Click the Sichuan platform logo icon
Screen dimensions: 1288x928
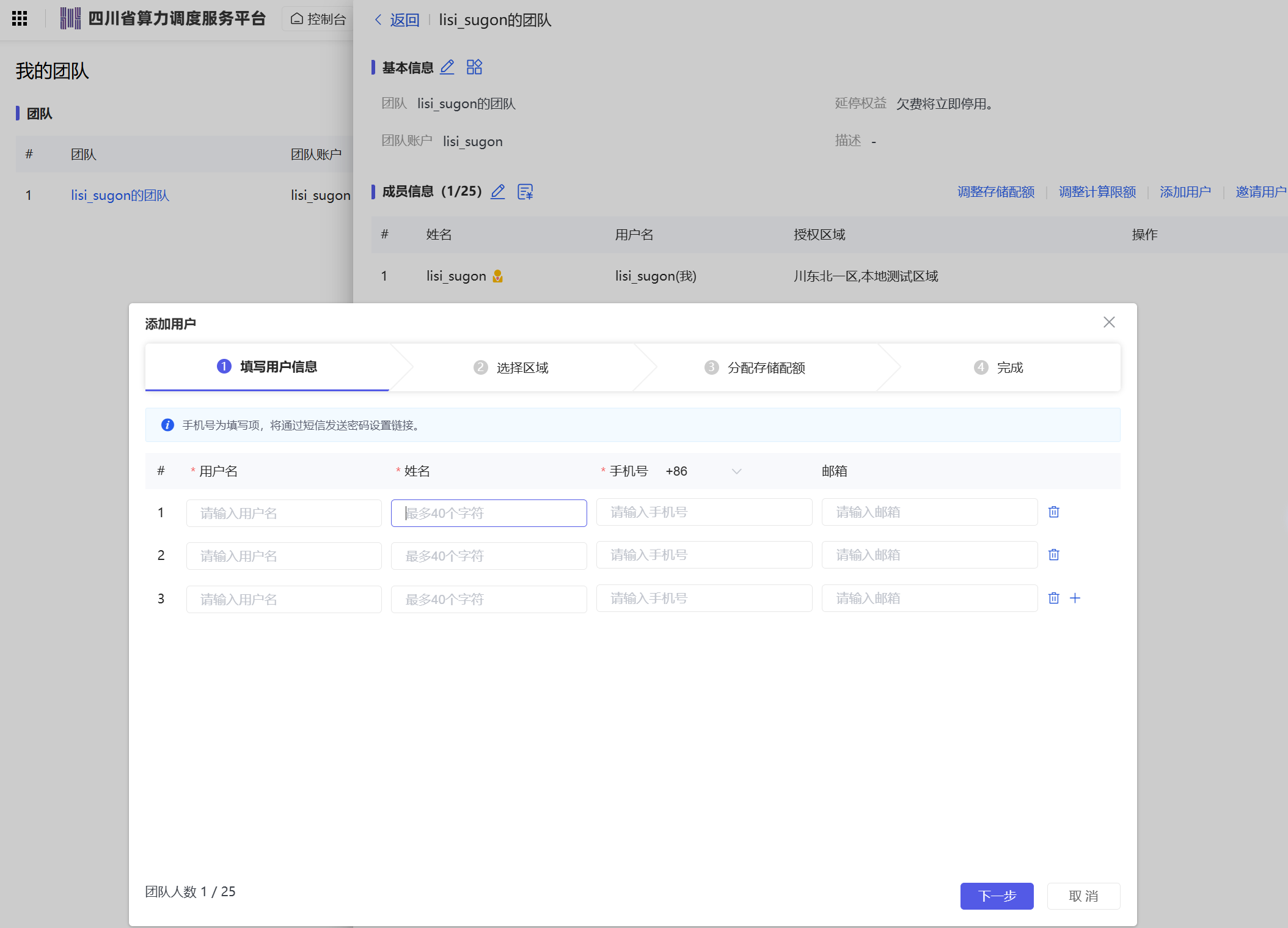pyautogui.click(x=70, y=18)
